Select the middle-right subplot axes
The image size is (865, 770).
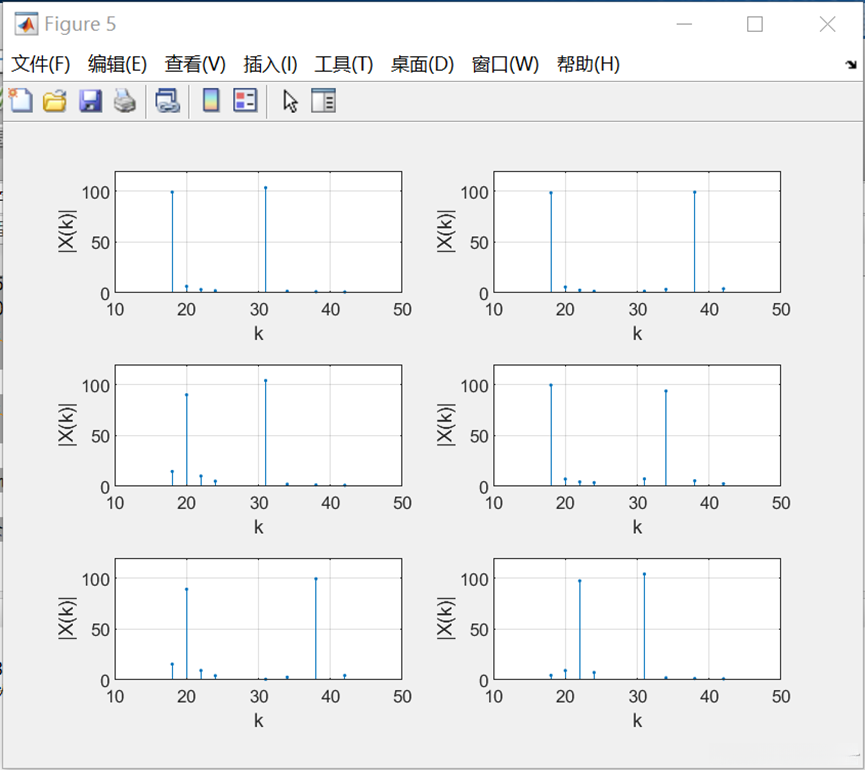point(637,425)
